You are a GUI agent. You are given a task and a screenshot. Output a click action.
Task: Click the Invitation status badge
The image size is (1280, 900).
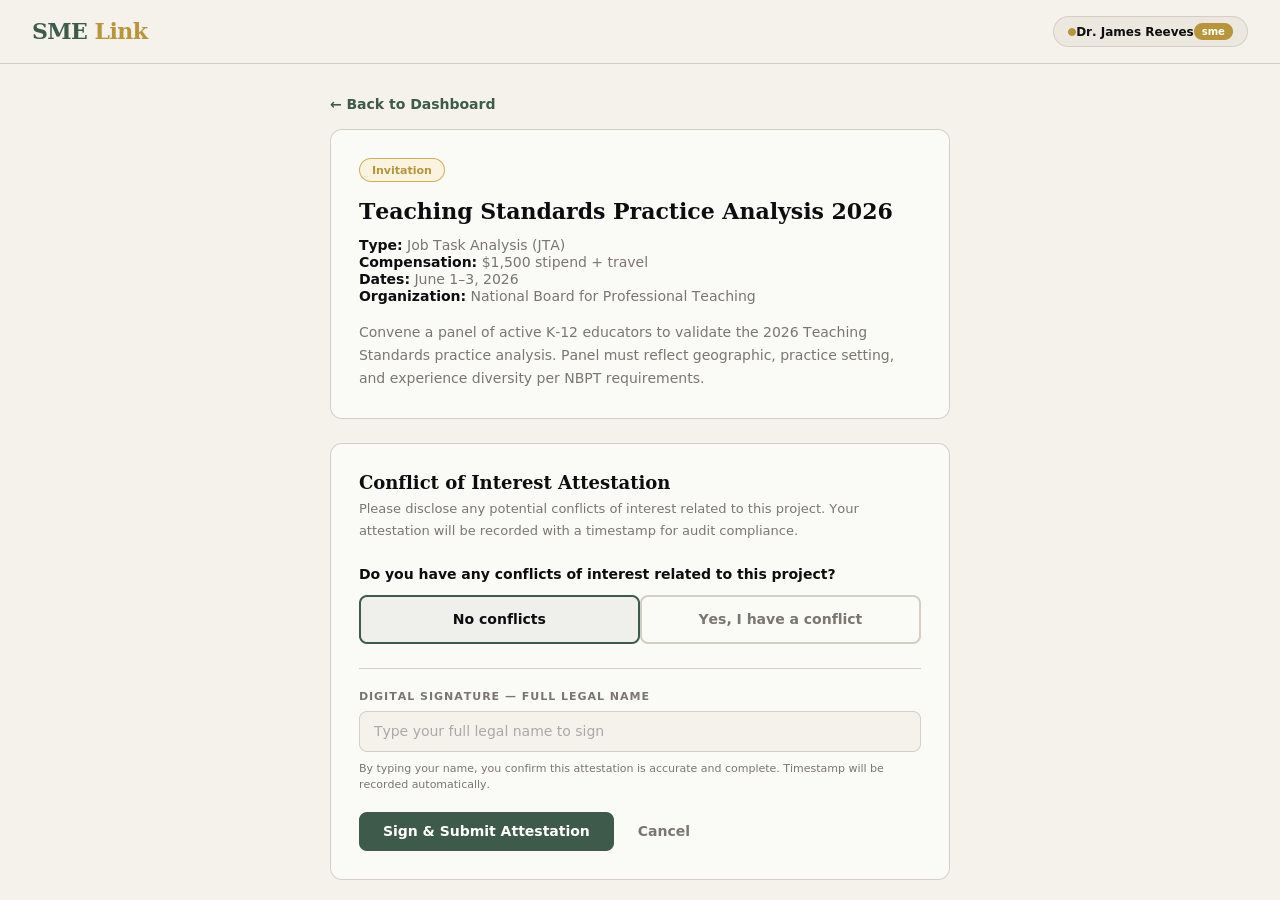(402, 170)
